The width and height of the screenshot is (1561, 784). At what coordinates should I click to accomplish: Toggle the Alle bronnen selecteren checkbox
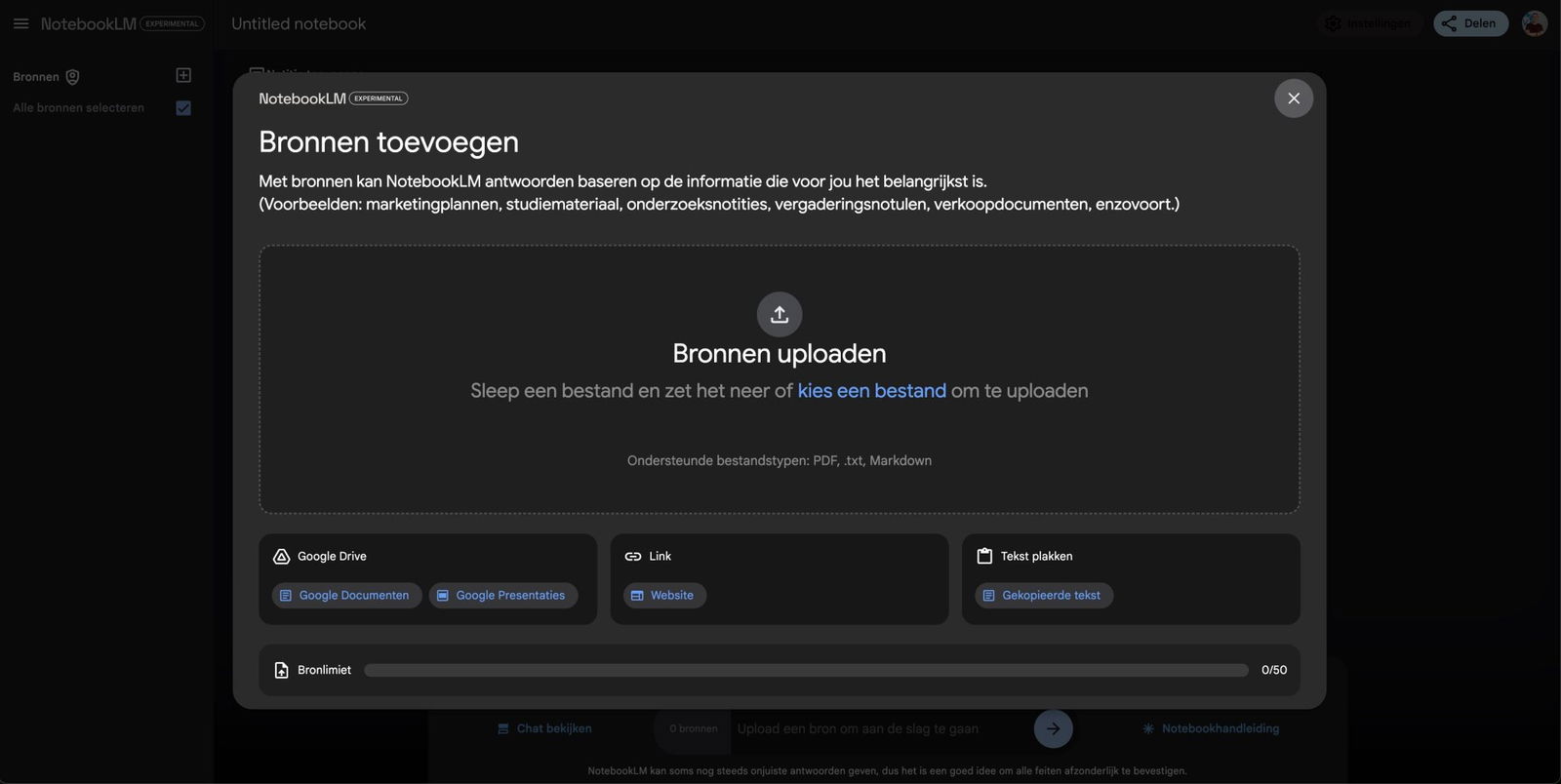coord(183,108)
